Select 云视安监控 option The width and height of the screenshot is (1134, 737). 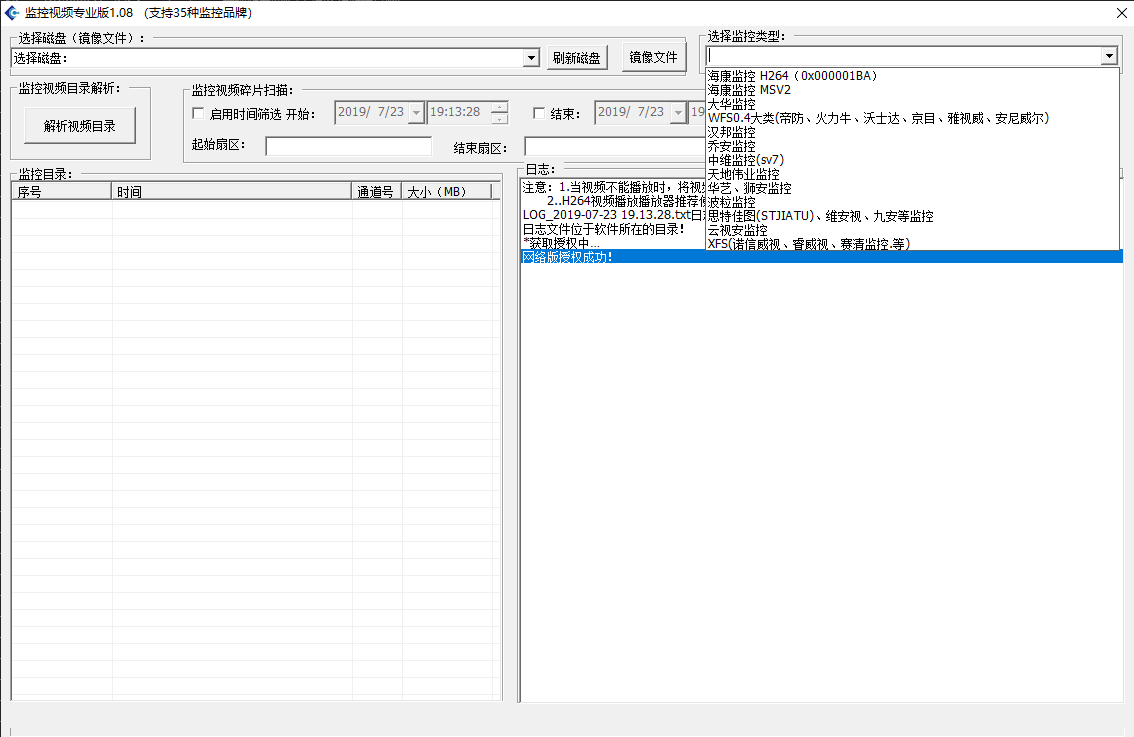[x=913, y=230]
